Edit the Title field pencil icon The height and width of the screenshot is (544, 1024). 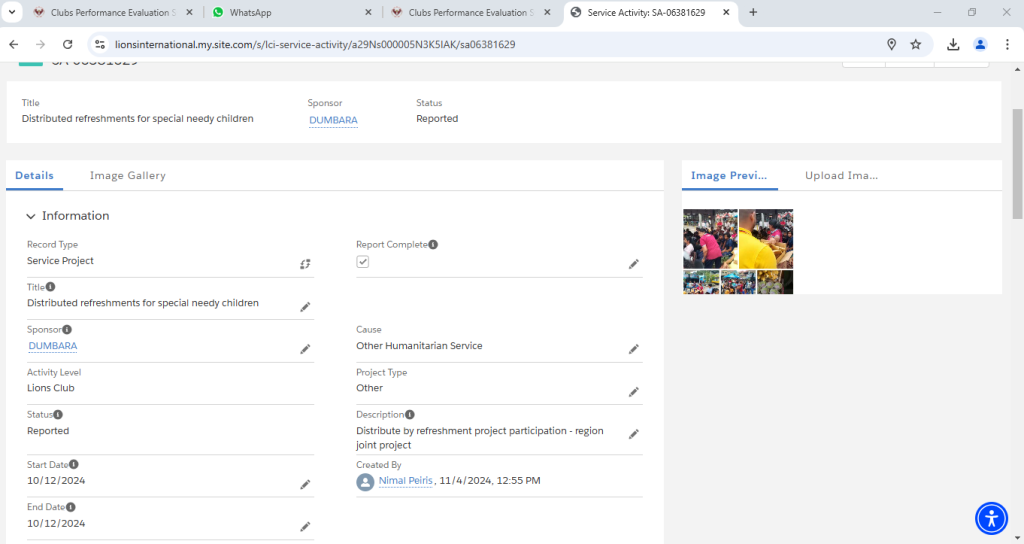(x=305, y=307)
